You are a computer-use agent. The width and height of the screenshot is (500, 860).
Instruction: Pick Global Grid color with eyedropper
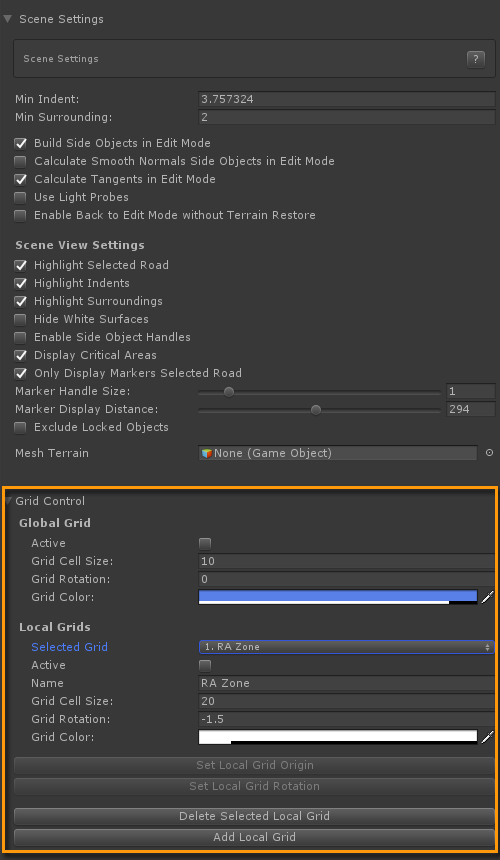pos(487,597)
